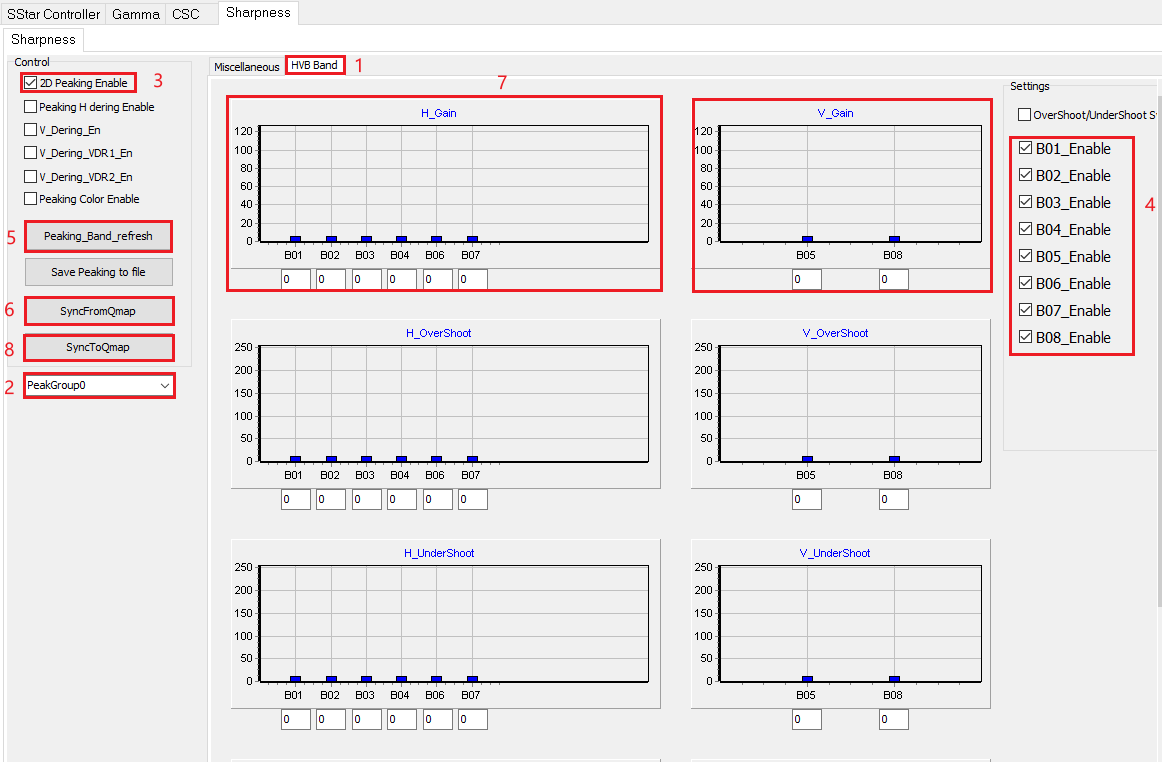1162x762 pixels.
Task: Toggle the OverShoot/UnderShoot settings checkbox
Action: click(x=1024, y=115)
